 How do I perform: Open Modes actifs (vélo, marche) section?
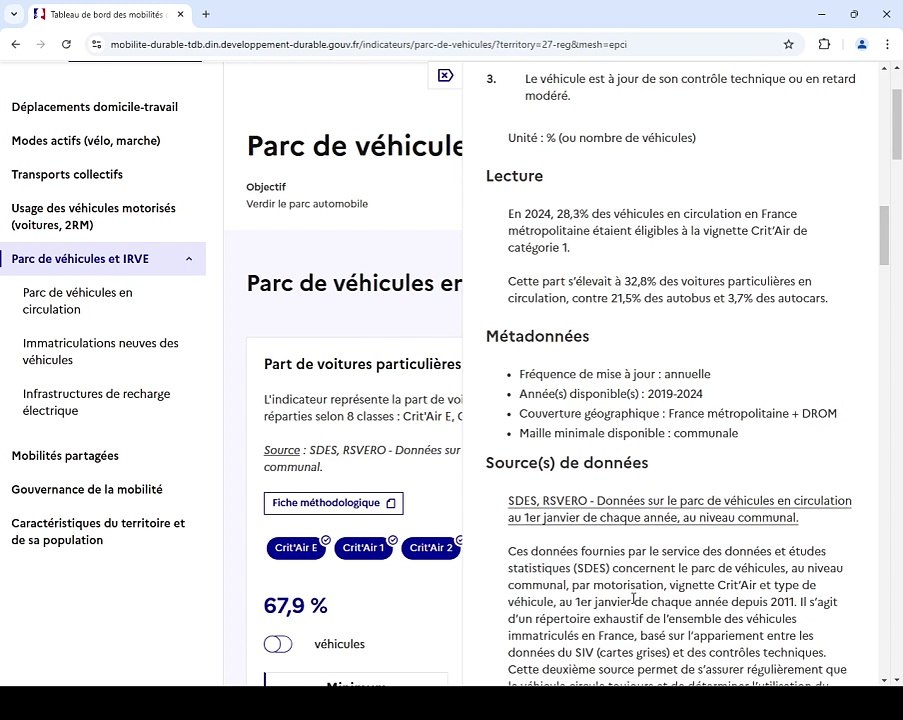(x=86, y=141)
